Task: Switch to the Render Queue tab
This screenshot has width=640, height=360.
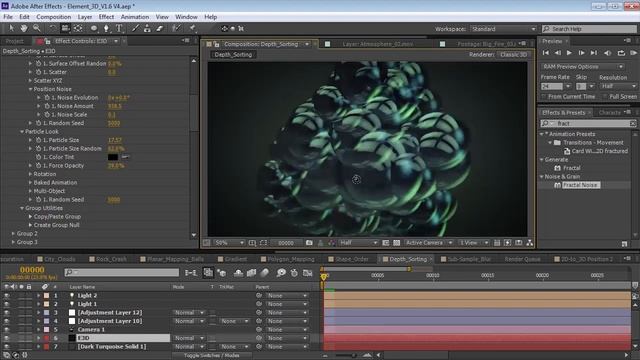Action: (x=522, y=259)
